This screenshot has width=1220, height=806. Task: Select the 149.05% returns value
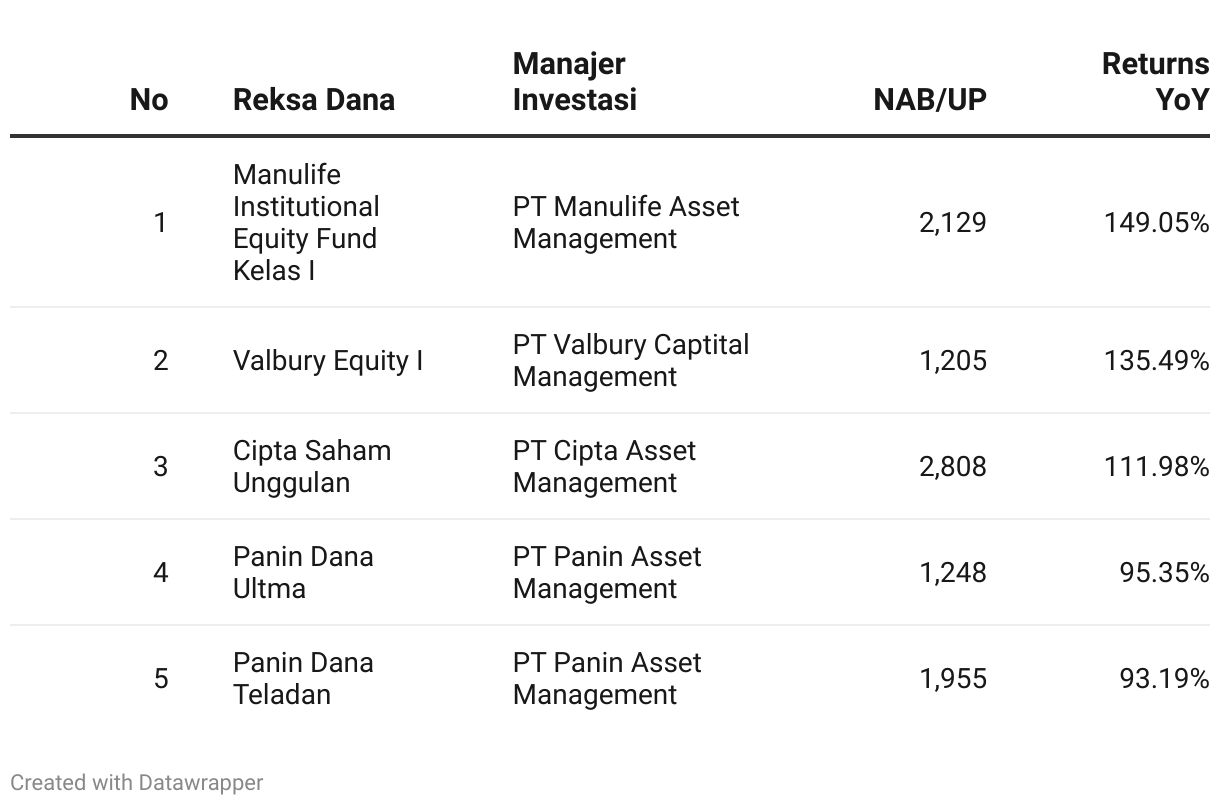tap(1156, 222)
